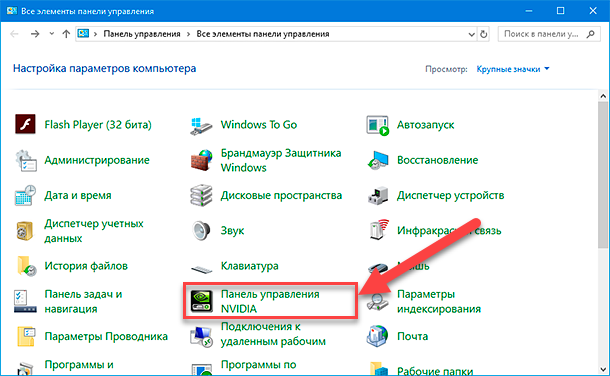Image resolution: width=610 pixels, height=376 pixels.
Task: Expand the address bar history dropdown
Action: 472,34
